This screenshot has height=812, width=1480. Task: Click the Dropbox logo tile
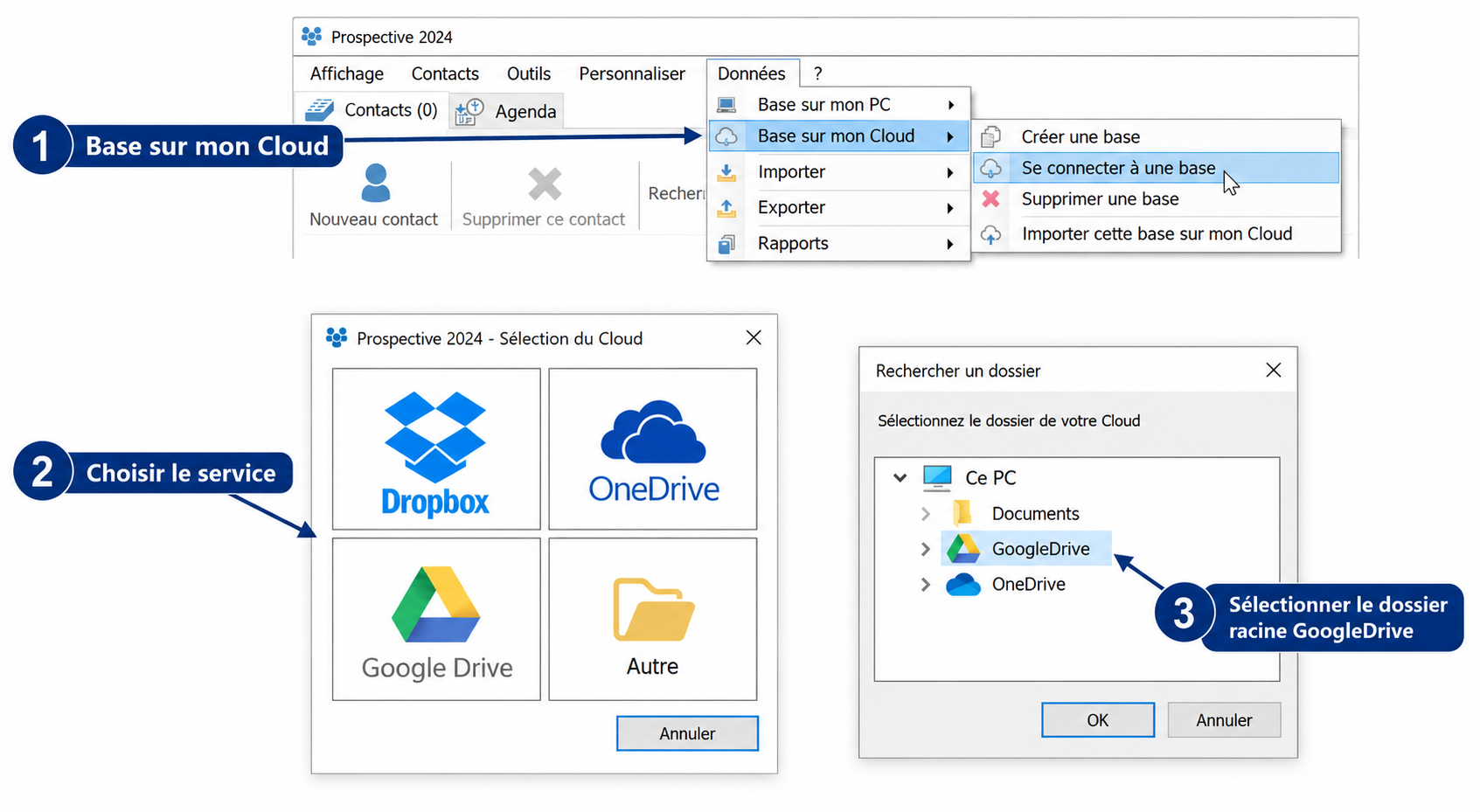coord(436,449)
